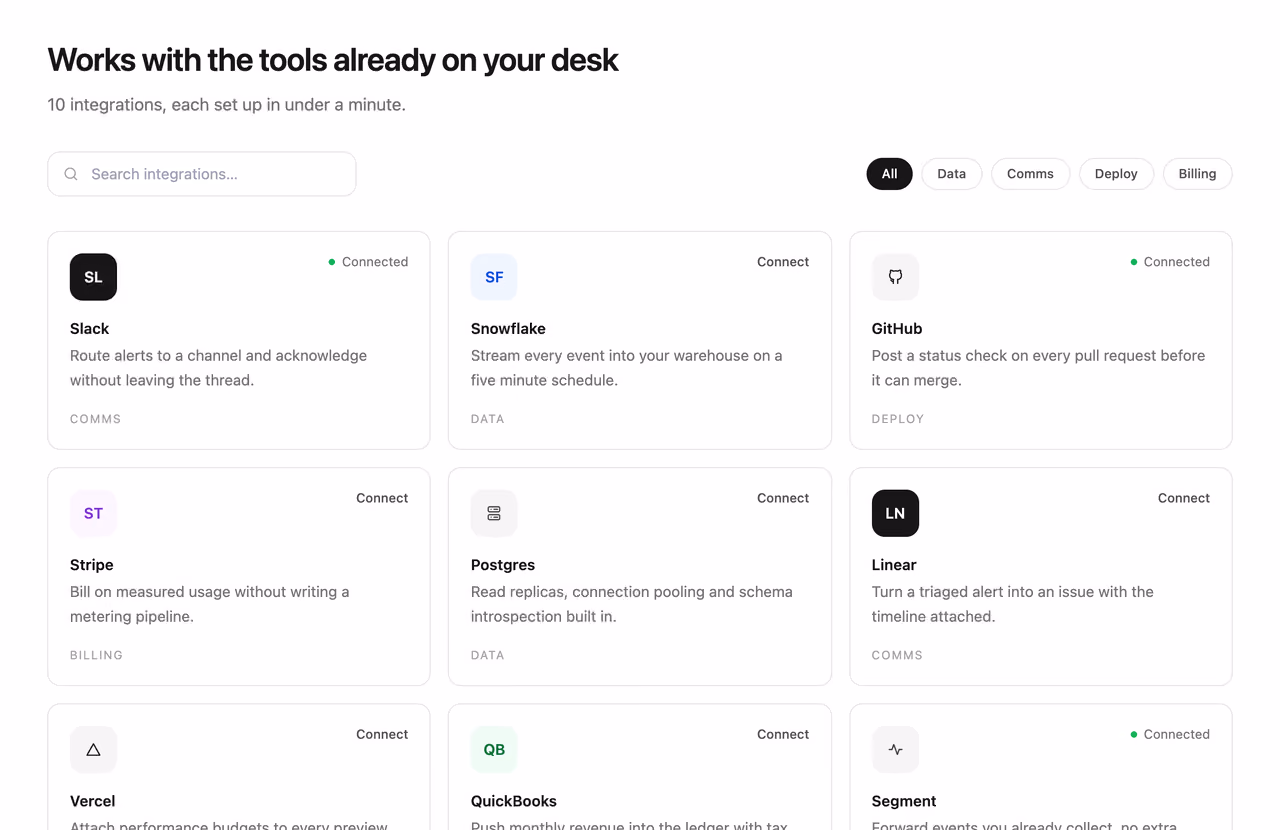Connect the Stripe integration

pos(382,498)
